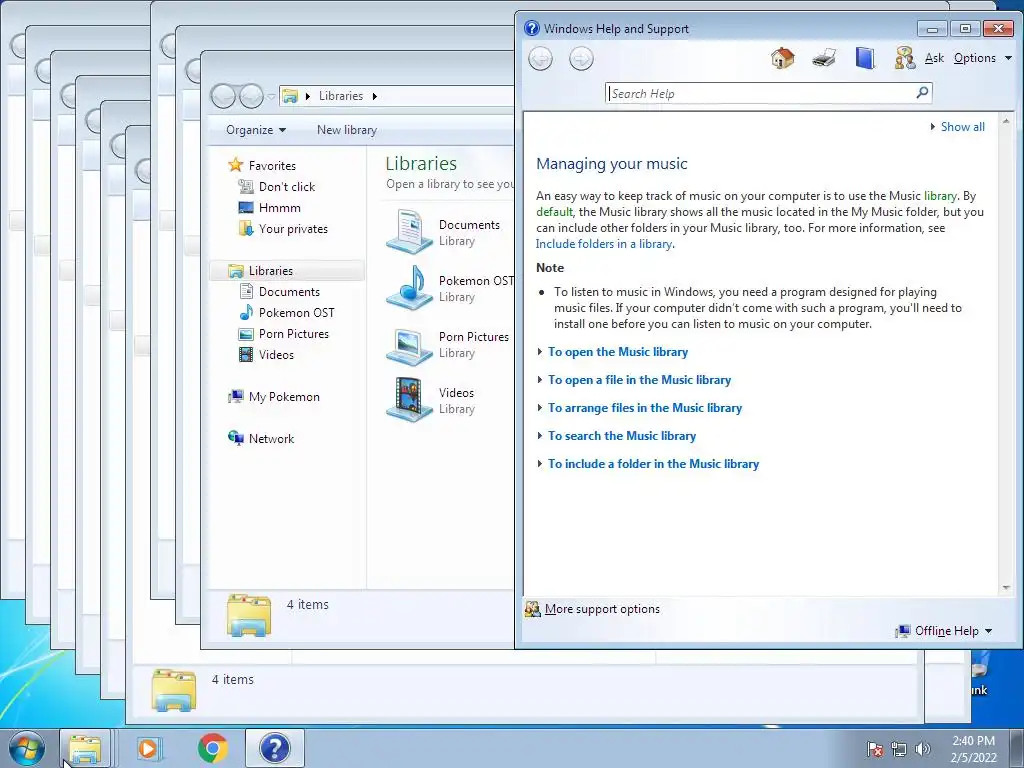The width and height of the screenshot is (1024, 768).
Task: Select Favorites star in navigation pane
Action: (236, 165)
